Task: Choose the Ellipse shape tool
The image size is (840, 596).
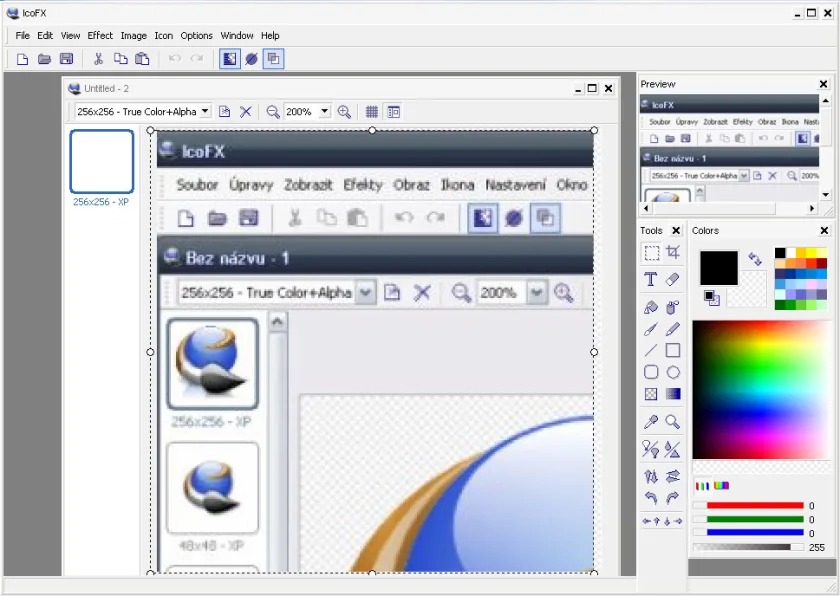Action: [x=673, y=372]
